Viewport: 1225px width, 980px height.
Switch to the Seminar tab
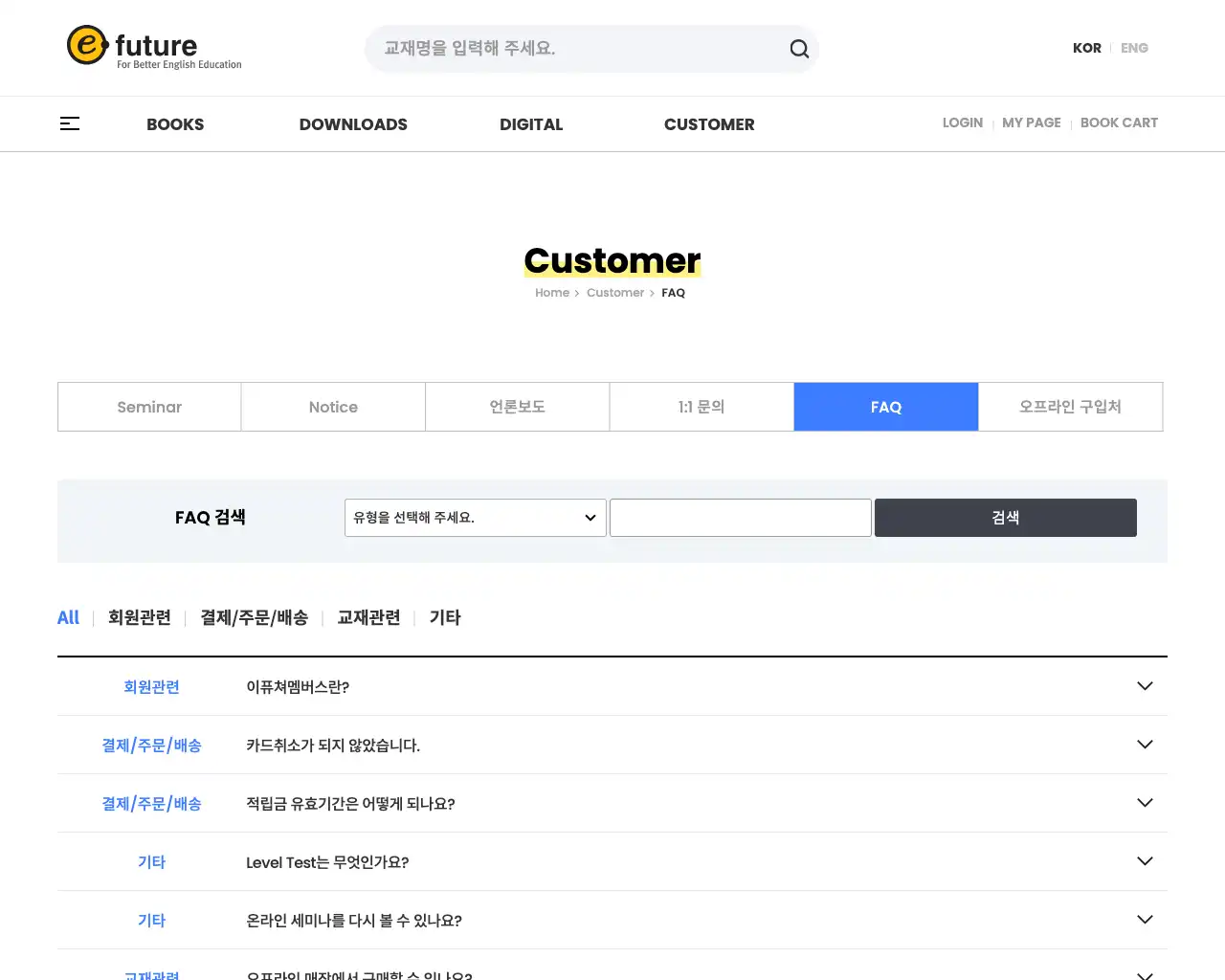tap(149, 407)
